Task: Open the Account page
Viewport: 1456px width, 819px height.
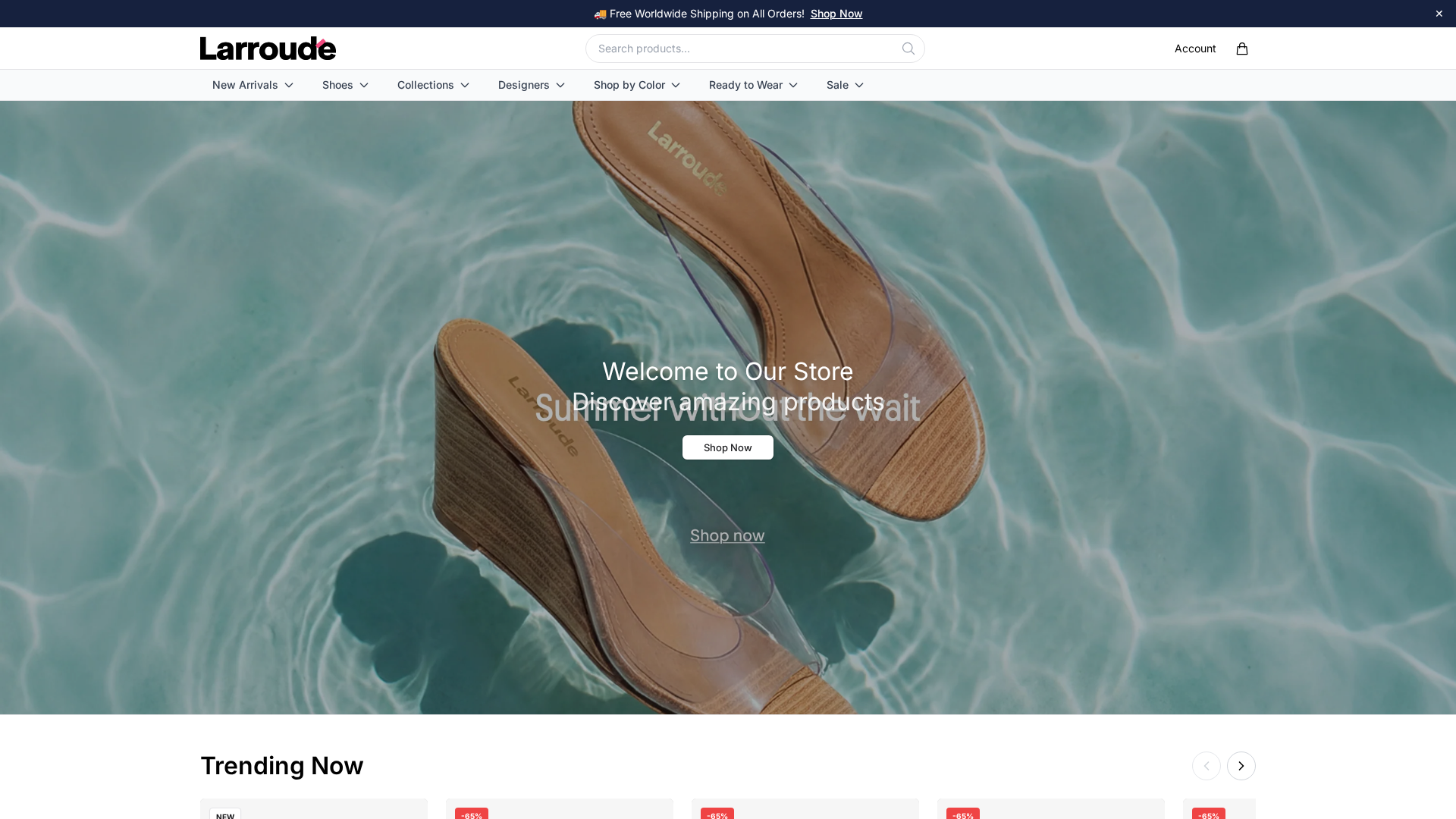Action: [x=1195, y=49]
